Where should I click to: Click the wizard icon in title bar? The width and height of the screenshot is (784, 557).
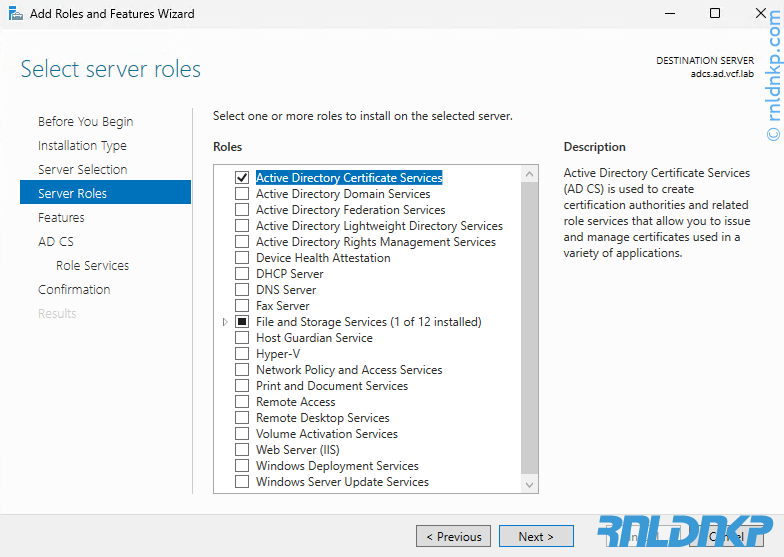click(14, 14)
